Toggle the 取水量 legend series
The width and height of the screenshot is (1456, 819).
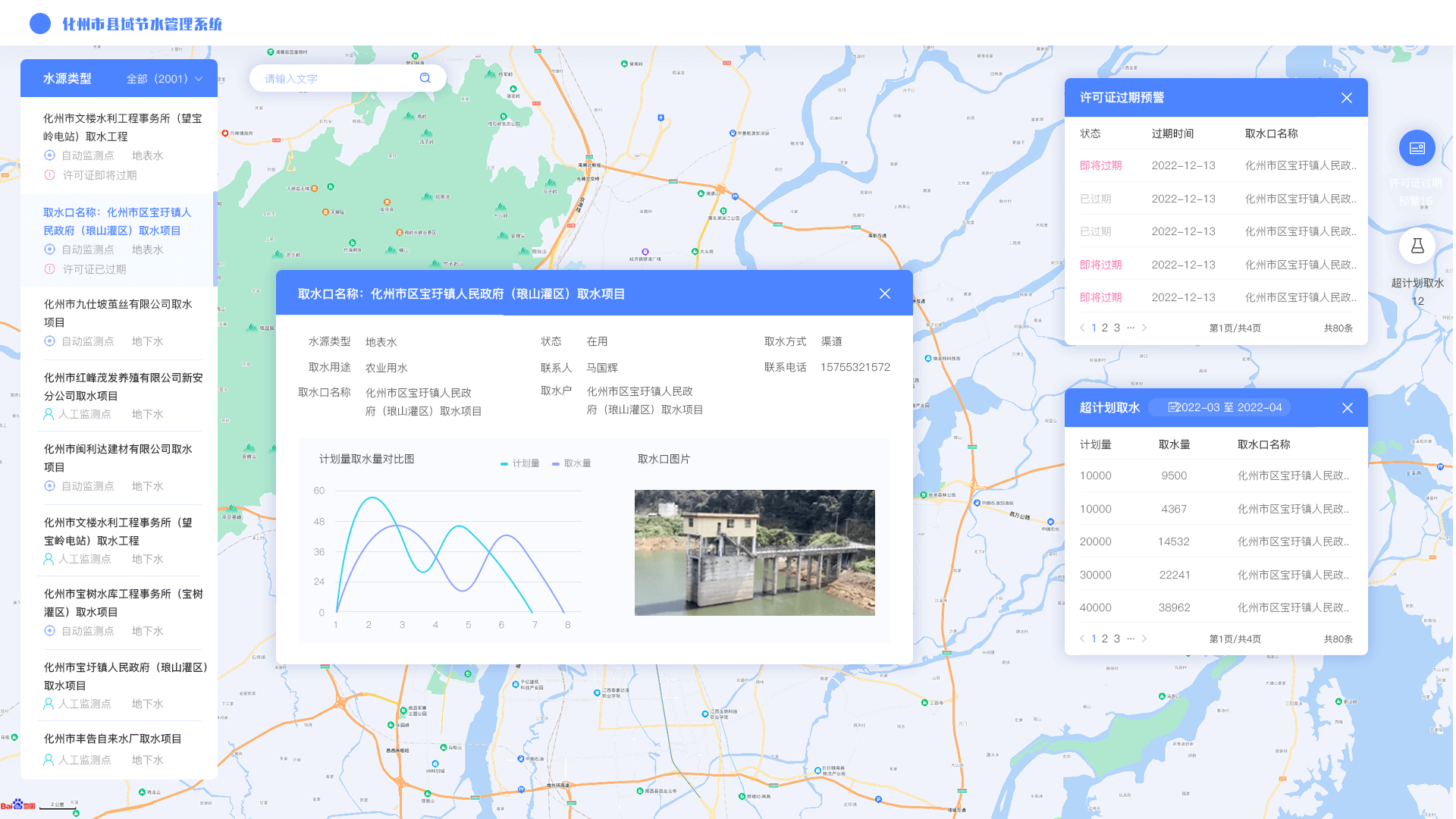click(572, 463)
